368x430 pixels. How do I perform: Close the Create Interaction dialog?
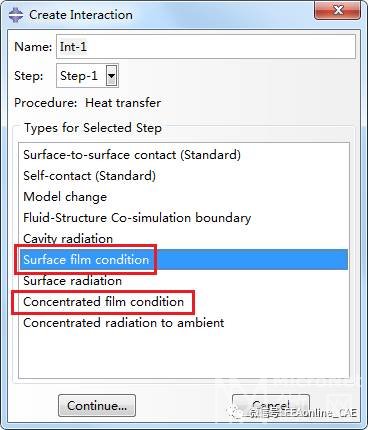337,11
